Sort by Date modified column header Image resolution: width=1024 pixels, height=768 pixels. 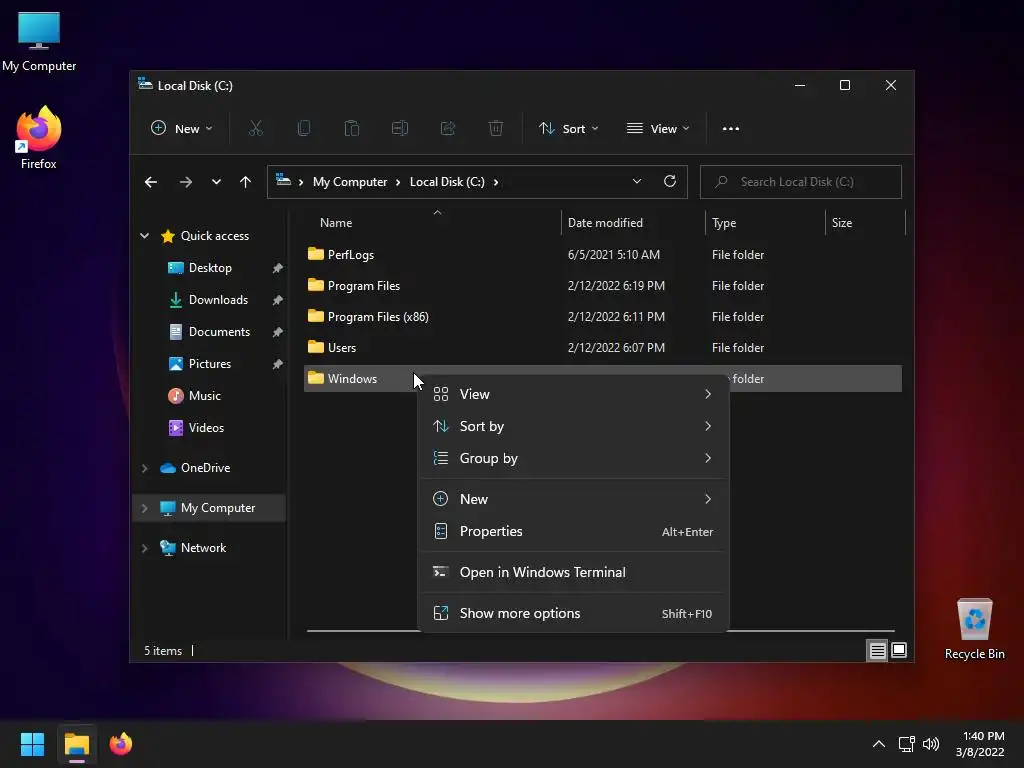[x=633, y=223]
